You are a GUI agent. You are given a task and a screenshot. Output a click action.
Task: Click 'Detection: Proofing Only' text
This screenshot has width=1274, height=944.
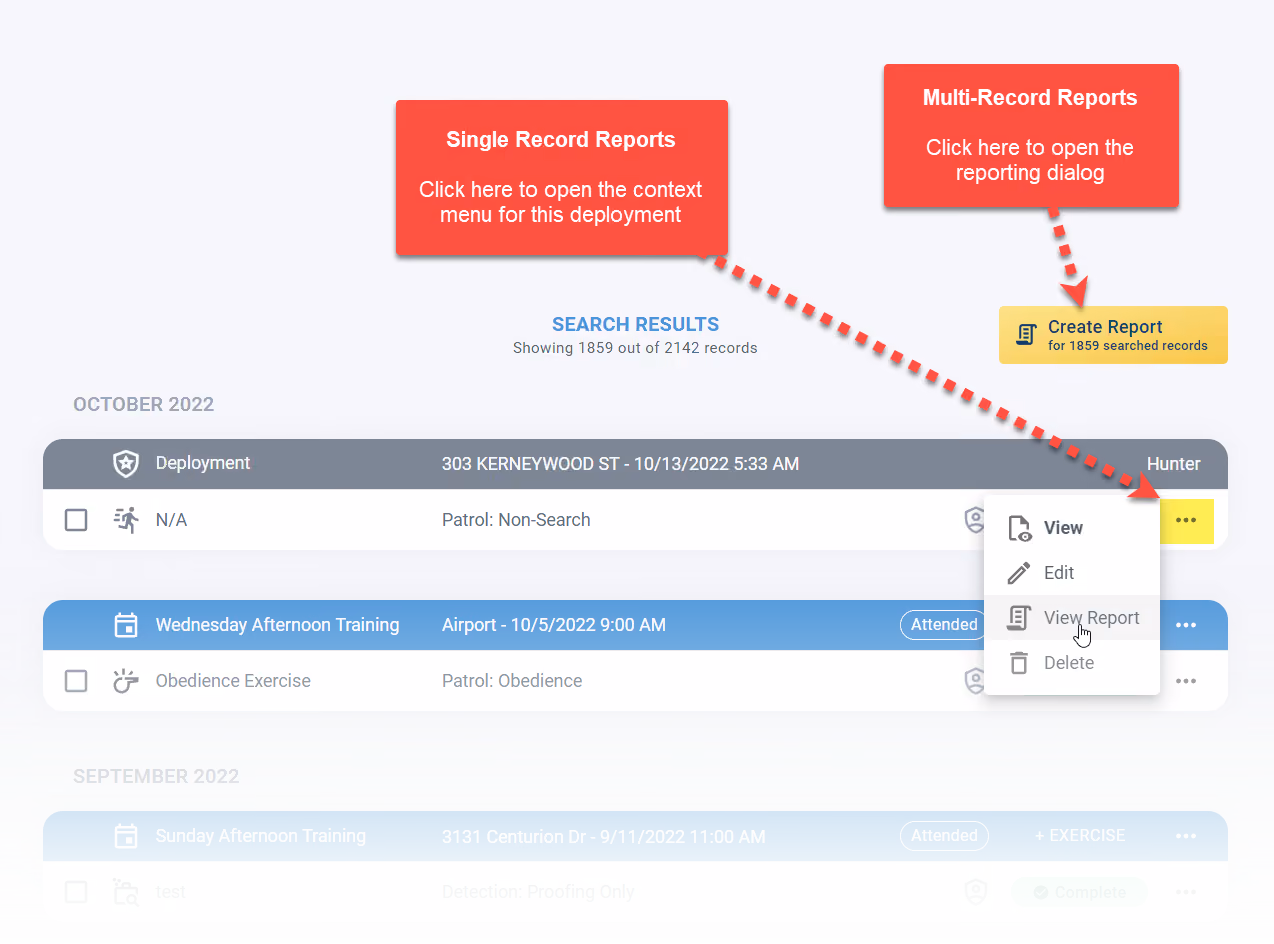(x=538, y=892)
